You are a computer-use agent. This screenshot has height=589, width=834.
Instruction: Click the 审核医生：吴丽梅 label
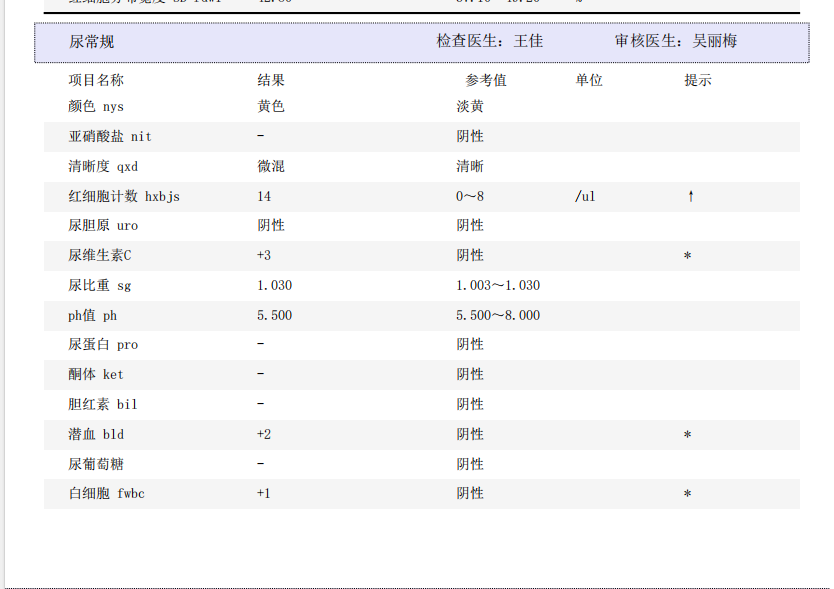point(676,42)
